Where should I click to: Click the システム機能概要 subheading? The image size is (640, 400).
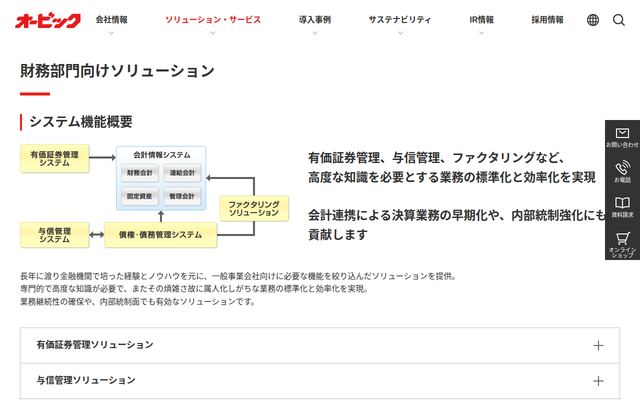point(81,122)
